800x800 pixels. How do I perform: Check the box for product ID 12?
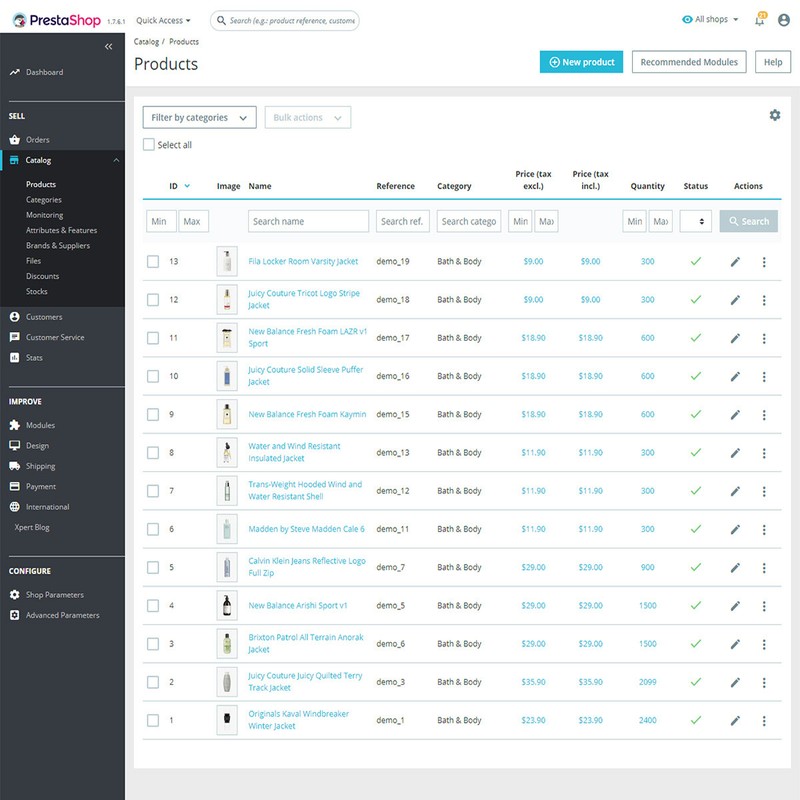point(153,300)
